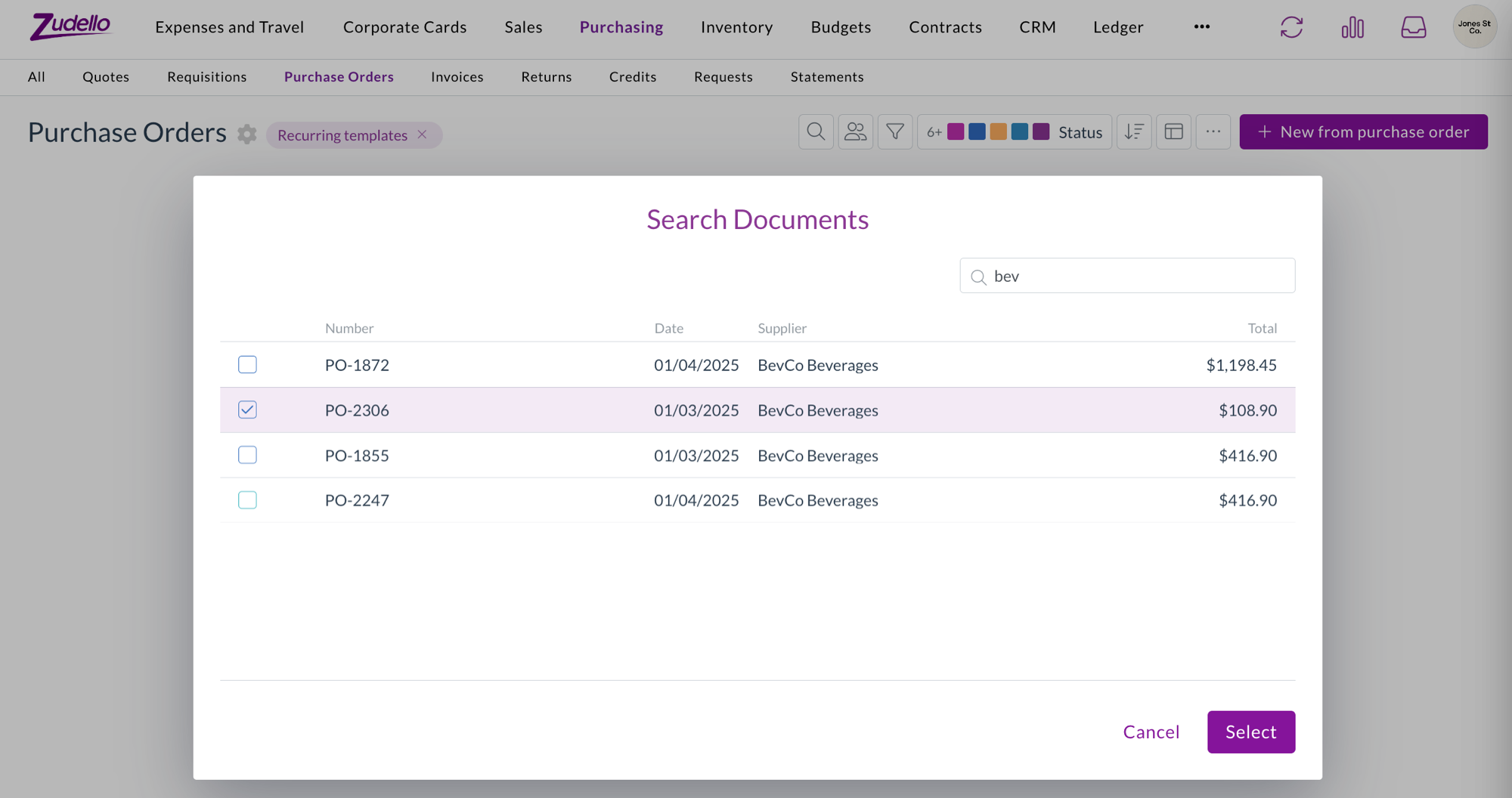The width and height of the screenshot is (1512, 798).
Task: Click the Number column header
Action: [349, 328]
